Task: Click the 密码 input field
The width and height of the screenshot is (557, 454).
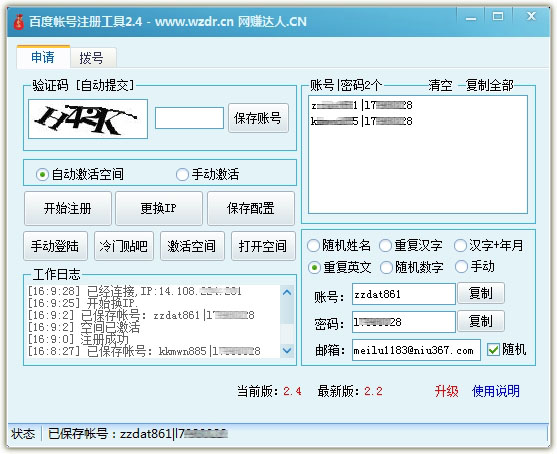Action: coord(404,322)
